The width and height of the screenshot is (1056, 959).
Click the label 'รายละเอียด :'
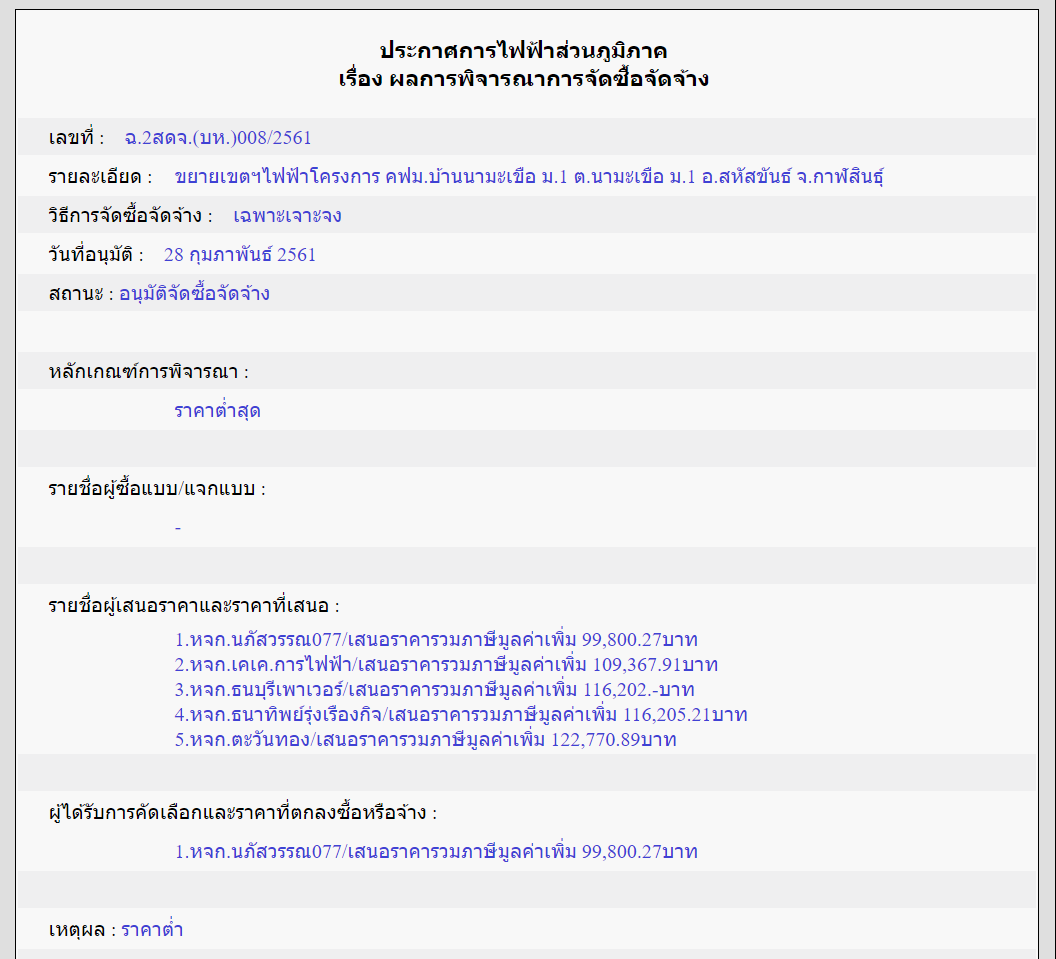(101, 177)
